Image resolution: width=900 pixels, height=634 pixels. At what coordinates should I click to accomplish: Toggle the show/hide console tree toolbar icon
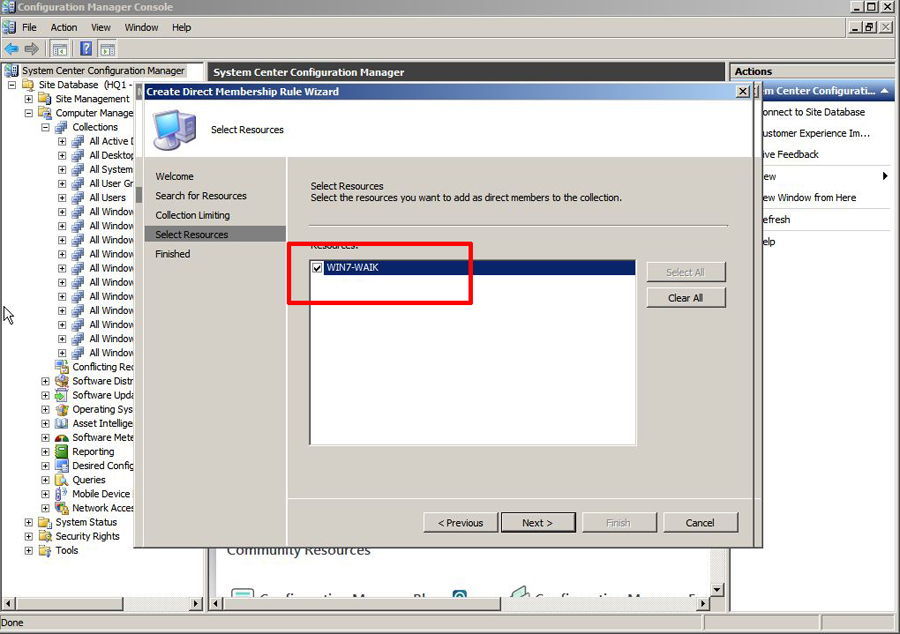(59, 49)
